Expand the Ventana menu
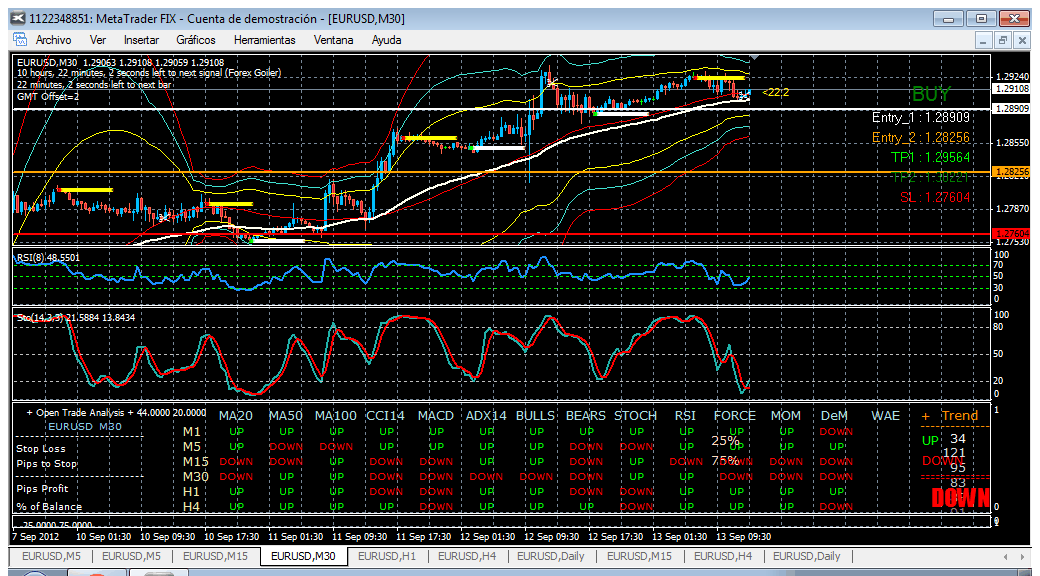This screenshot has height=576, width=1040. pos(334,40)
